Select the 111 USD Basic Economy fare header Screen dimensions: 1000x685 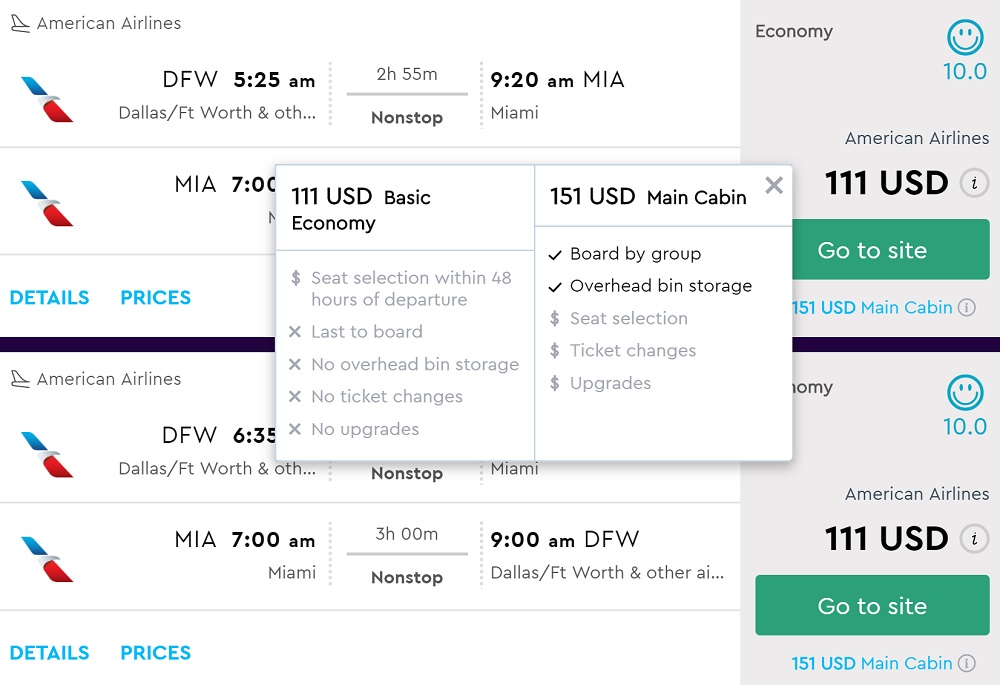tap(361, 209)
